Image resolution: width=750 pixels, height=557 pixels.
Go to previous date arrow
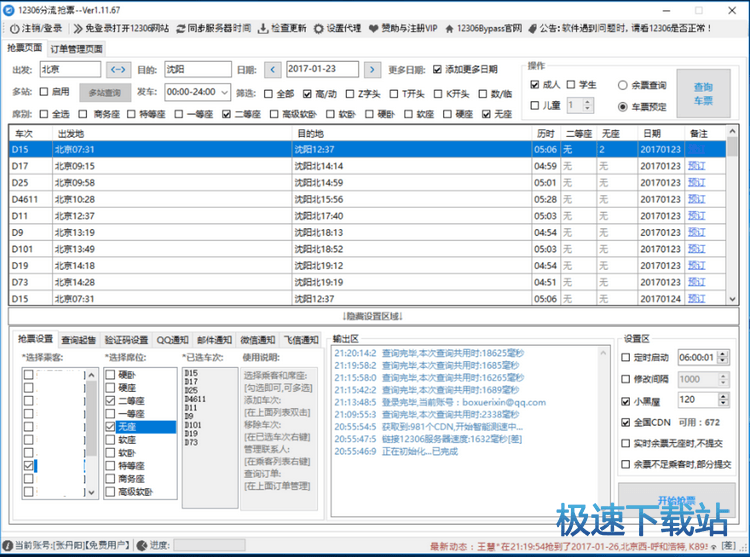(273, 70)
